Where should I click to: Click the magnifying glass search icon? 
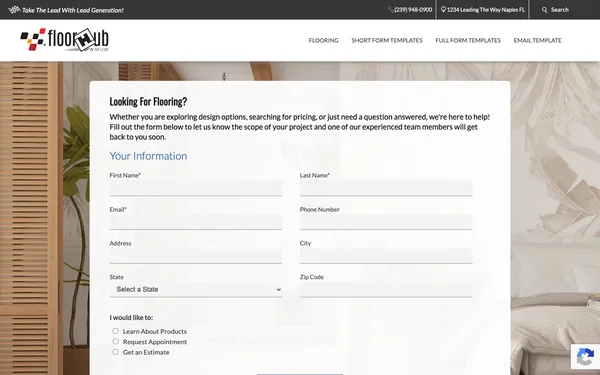pos(545,10)
